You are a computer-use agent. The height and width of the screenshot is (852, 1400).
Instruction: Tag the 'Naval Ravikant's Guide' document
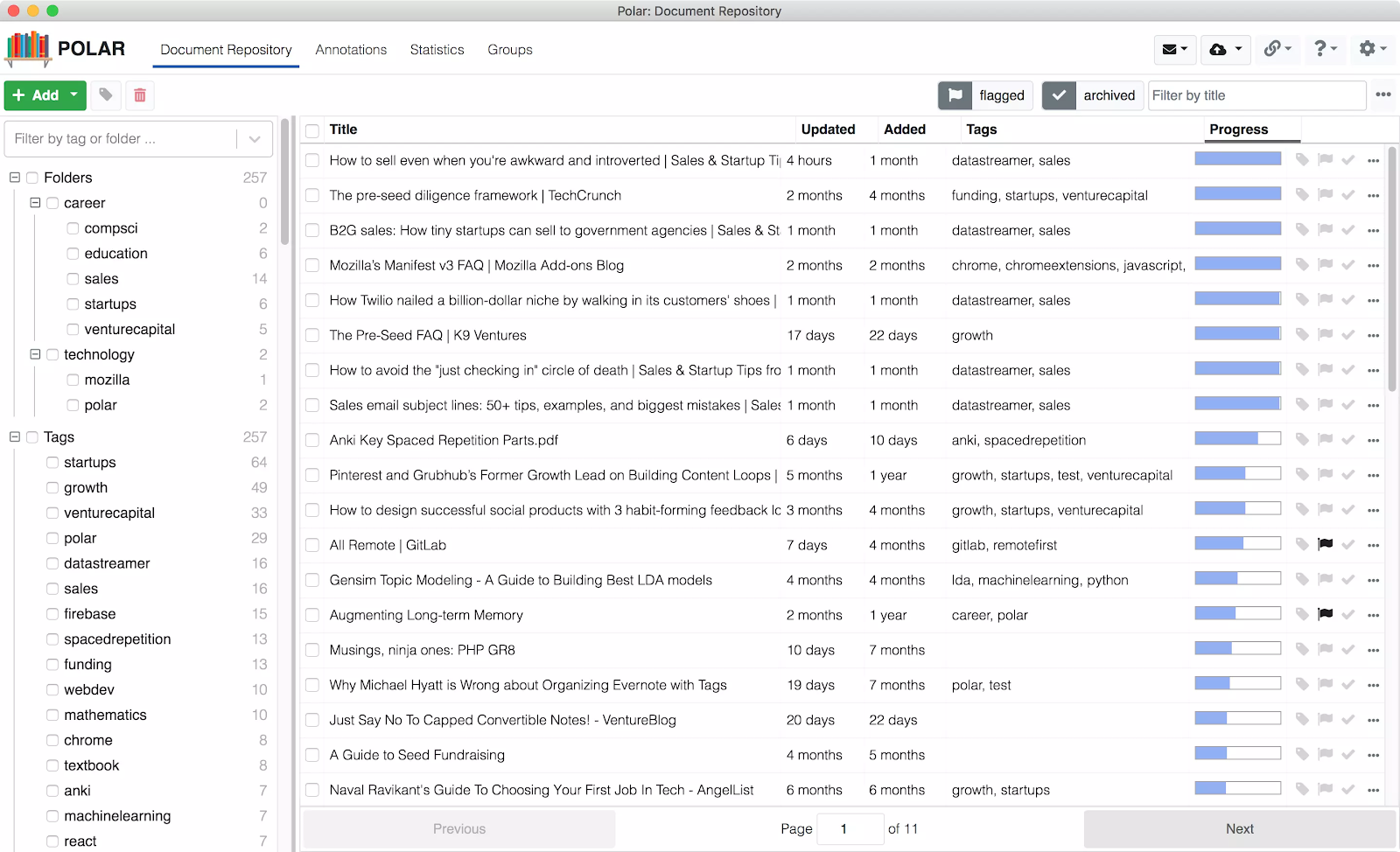pyautogui.click(x=1302, y=790)
